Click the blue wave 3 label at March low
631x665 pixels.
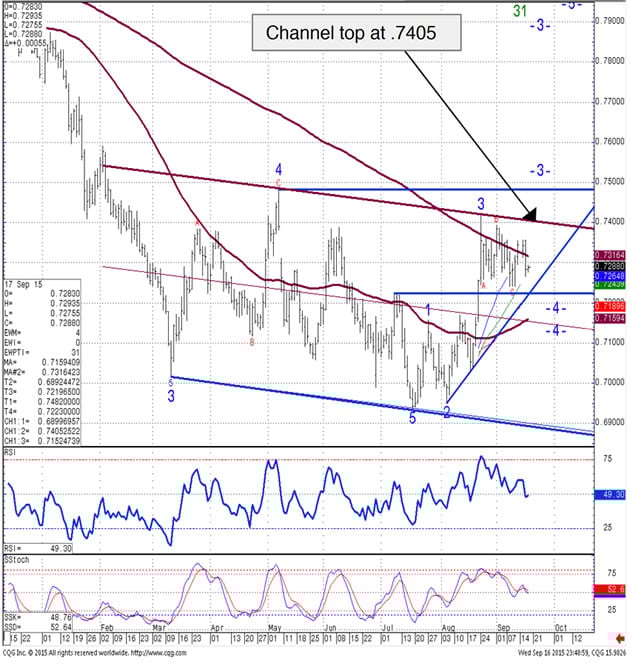pos(171,397)
